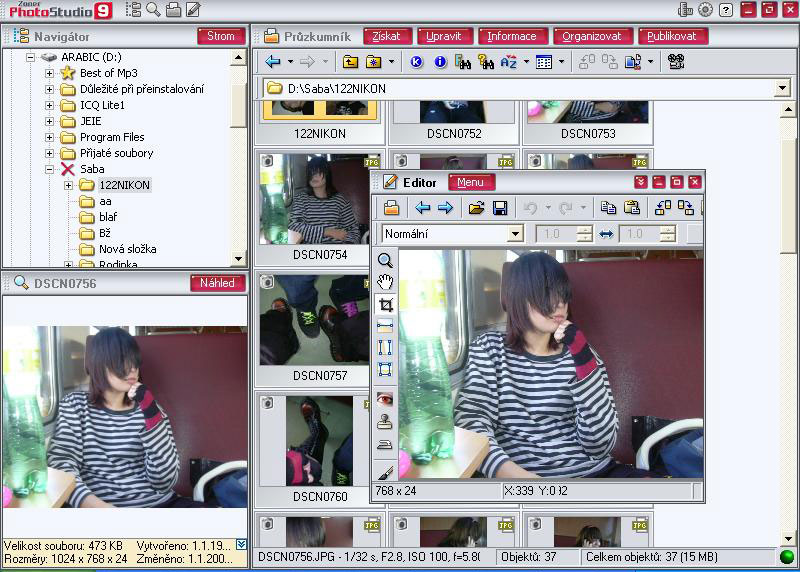Toggle the aspect ratio link arrow in Editor
Viewport: 800px width, 572px height.
(606, 234)
